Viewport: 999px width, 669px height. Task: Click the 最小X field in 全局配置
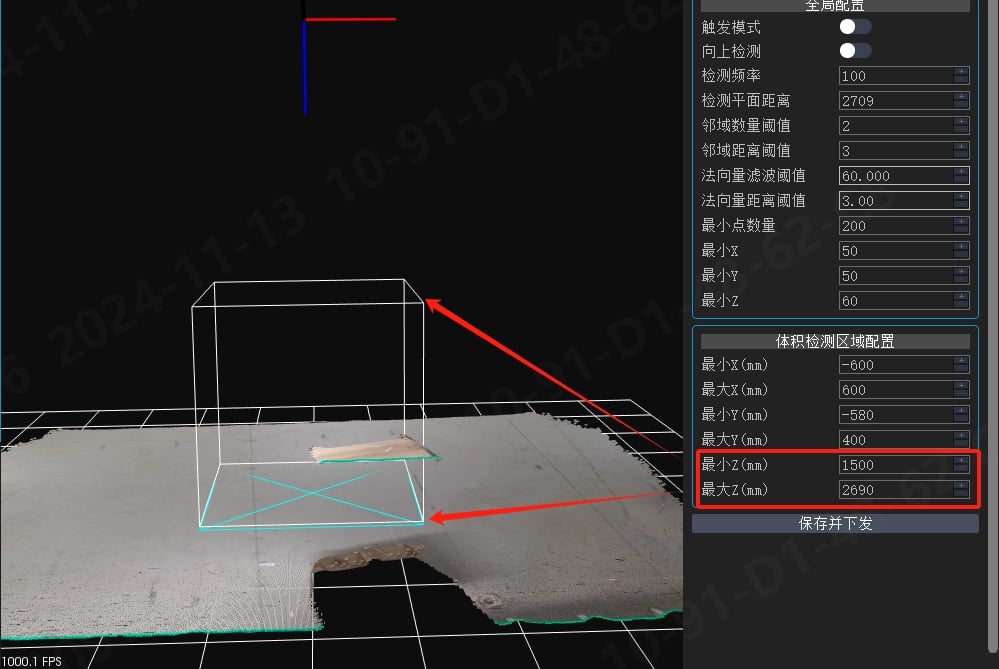pyautogui.click(x=903, y=251)
